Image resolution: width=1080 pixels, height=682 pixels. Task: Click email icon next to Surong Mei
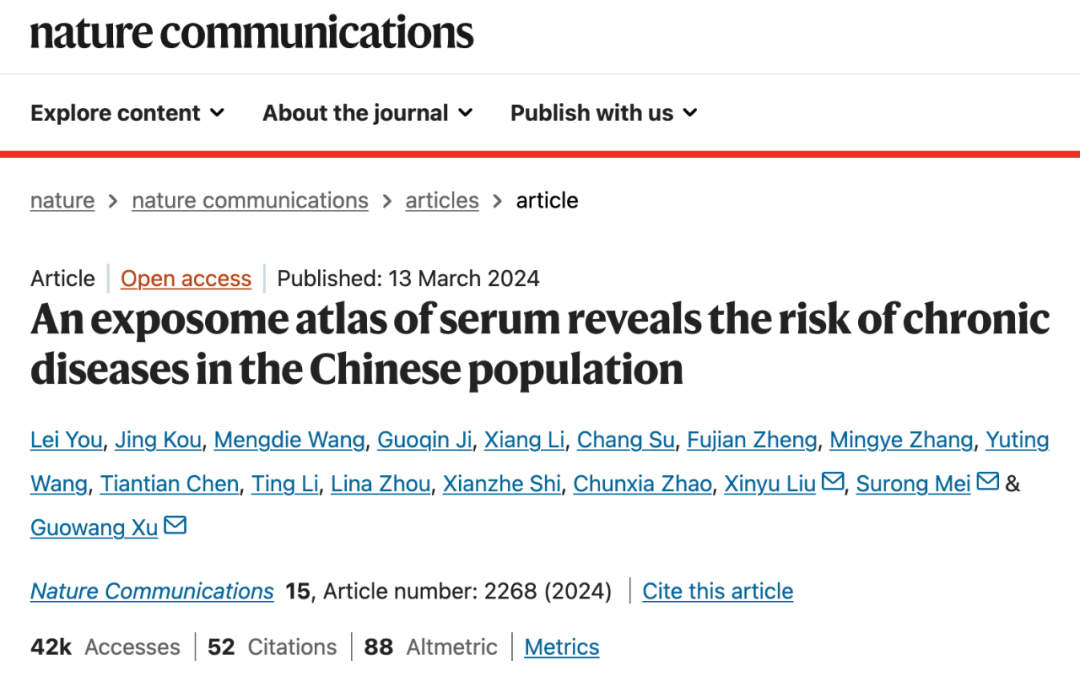[x=988, y=482]
